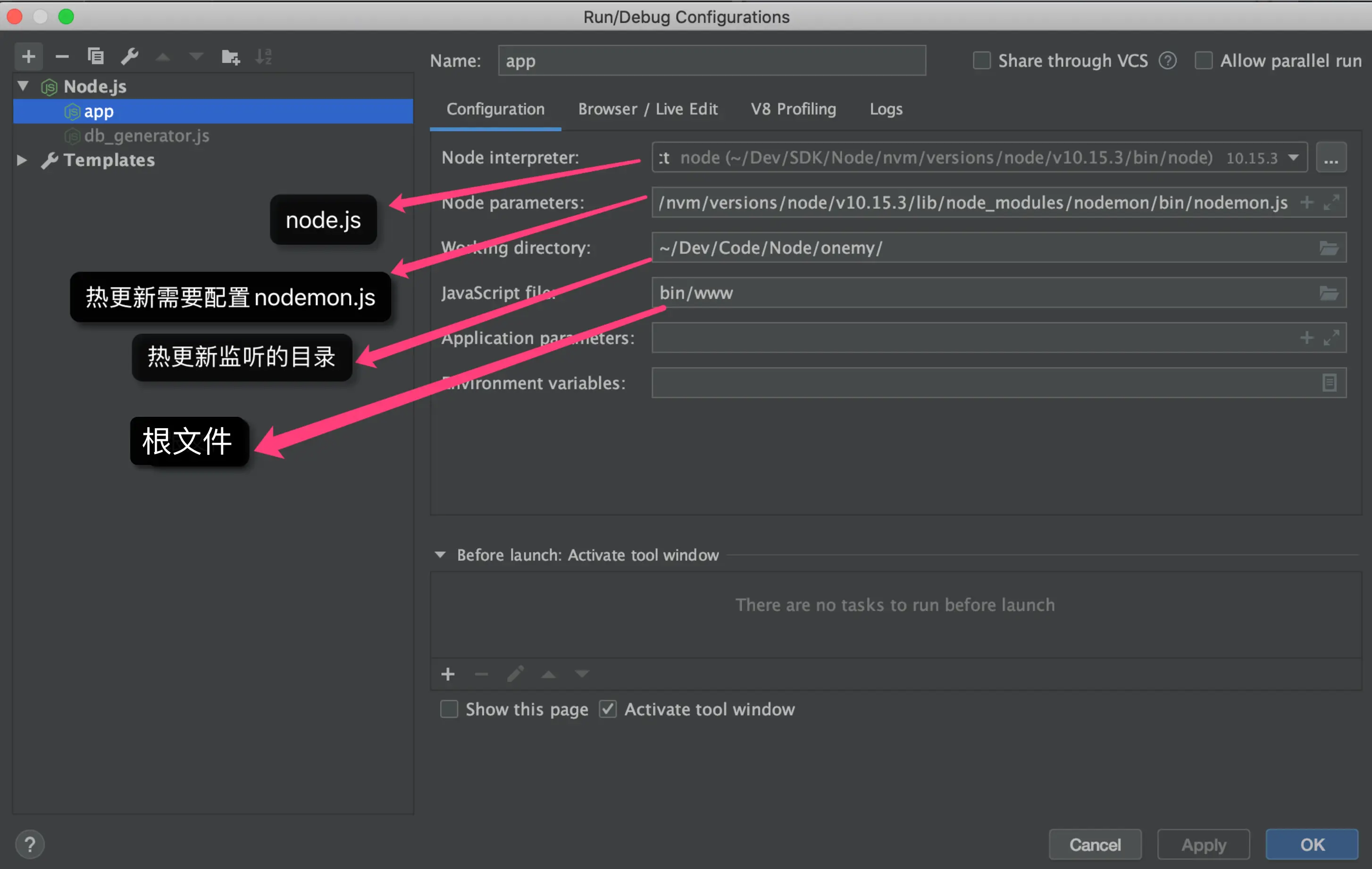Open the Environment variables editor icon
Viewport: 1372px width, 869px height.
1329,383
